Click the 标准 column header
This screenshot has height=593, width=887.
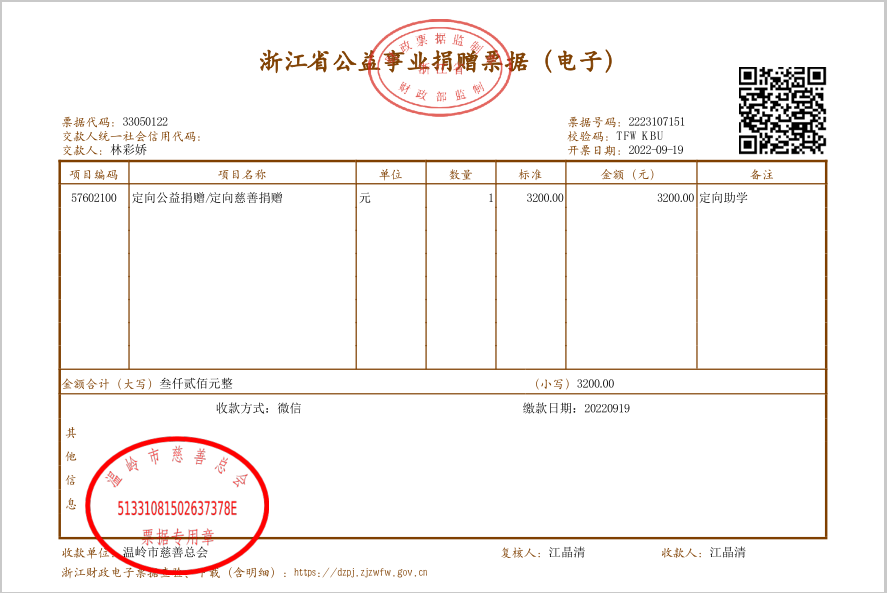(530, 174)
